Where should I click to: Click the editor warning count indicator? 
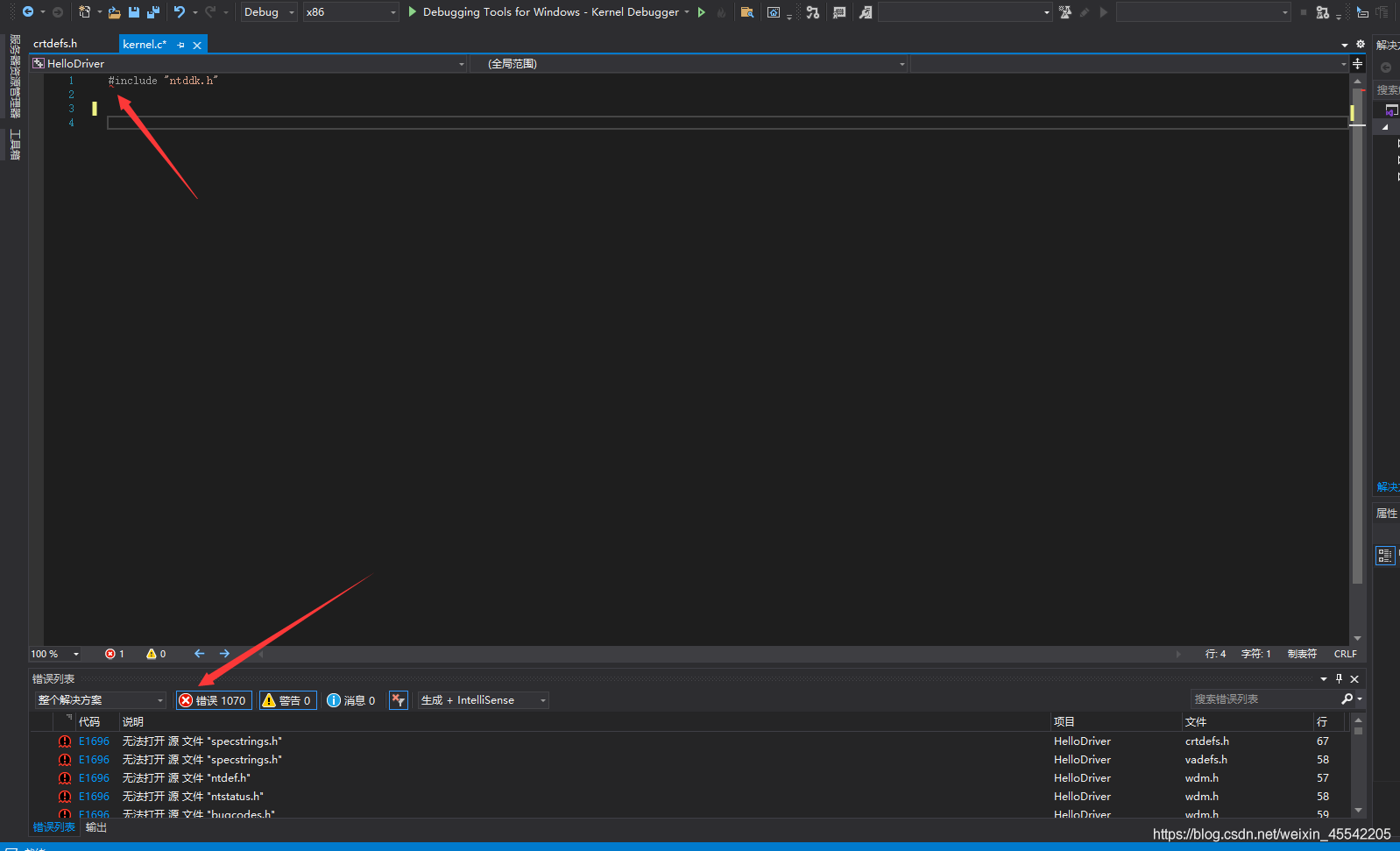pos(156,654)
